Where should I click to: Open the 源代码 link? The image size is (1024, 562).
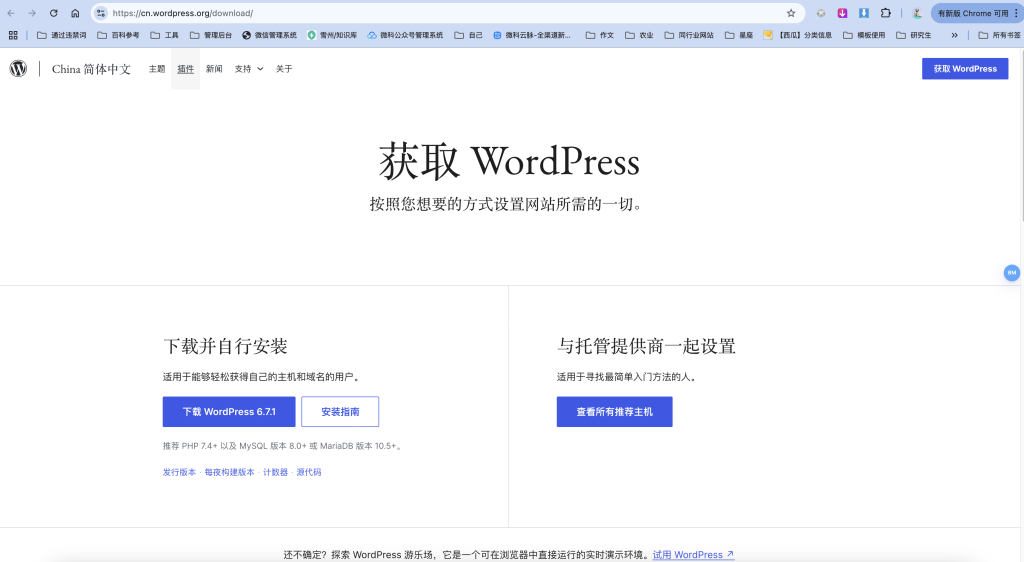tap(309, 472)
